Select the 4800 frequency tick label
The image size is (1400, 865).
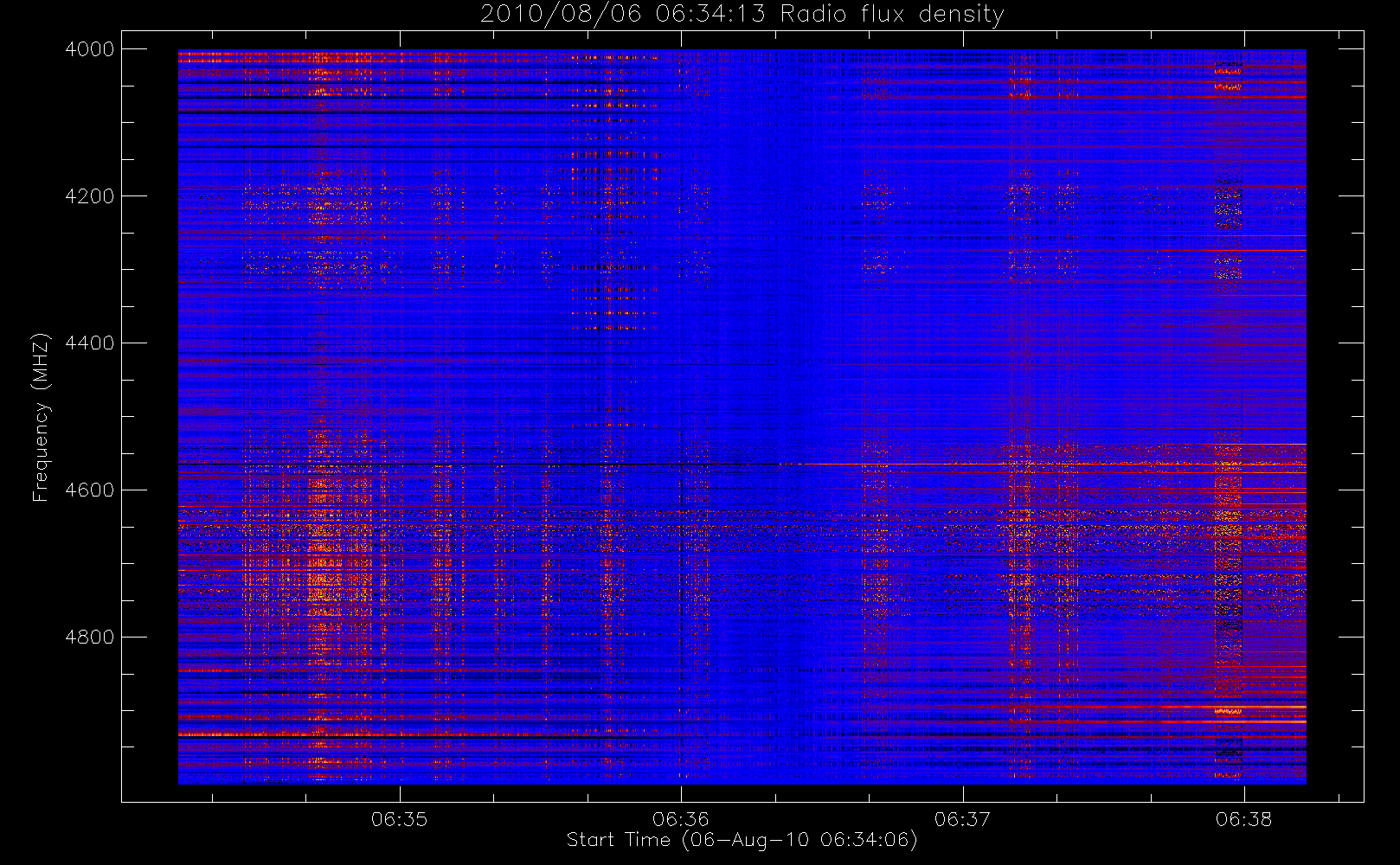point(90,638)
